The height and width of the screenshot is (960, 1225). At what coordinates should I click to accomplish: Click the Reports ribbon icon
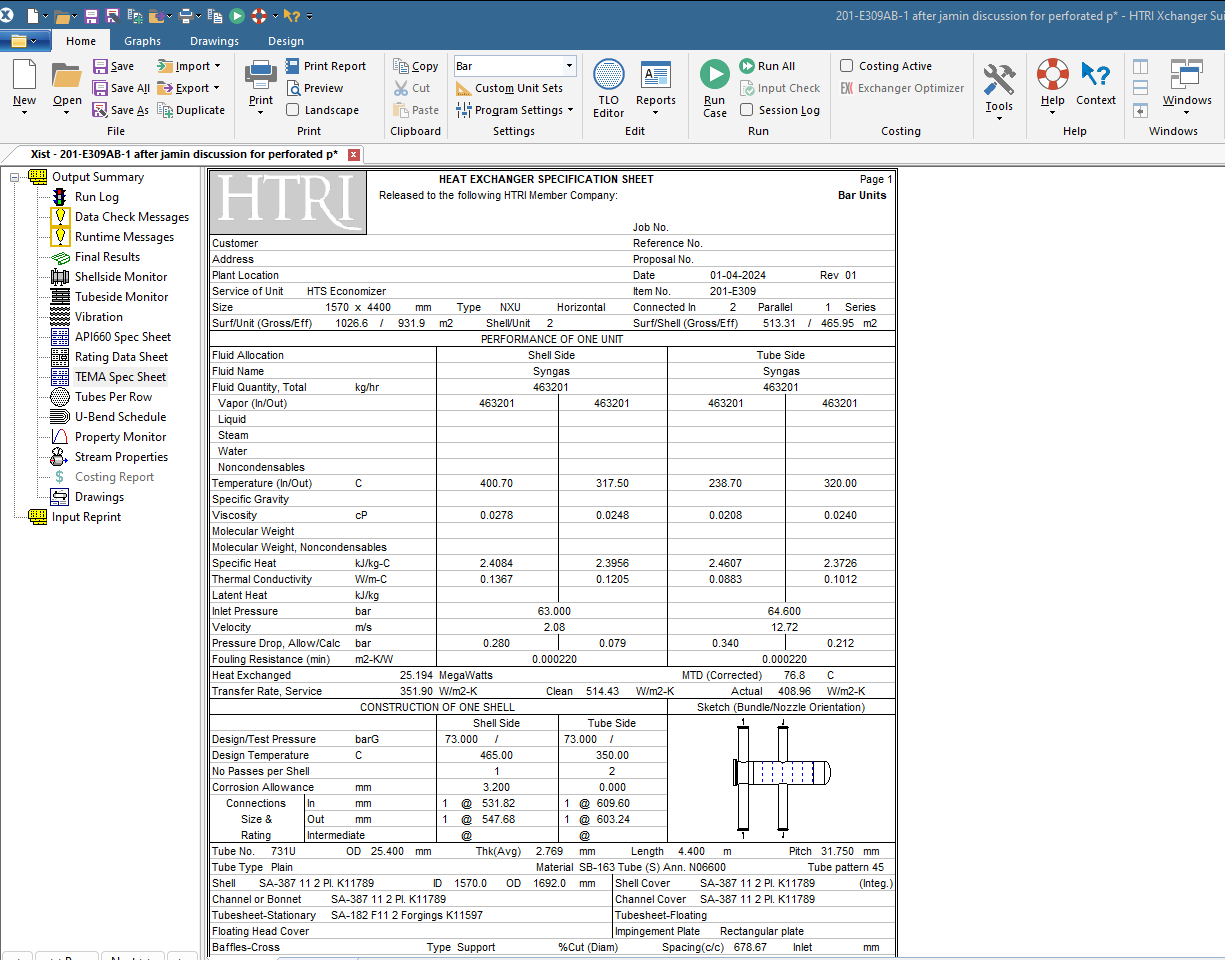click(x=656, y=74)
